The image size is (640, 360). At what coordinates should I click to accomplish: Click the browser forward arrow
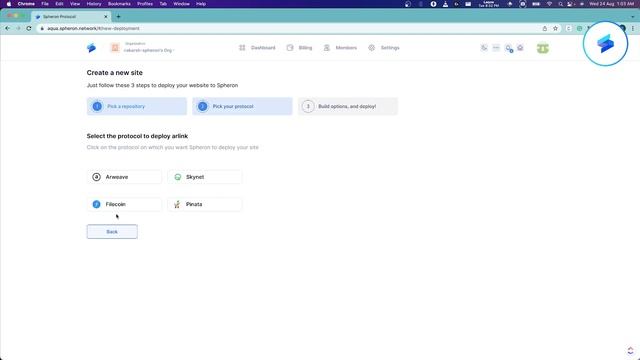[18, 28]
